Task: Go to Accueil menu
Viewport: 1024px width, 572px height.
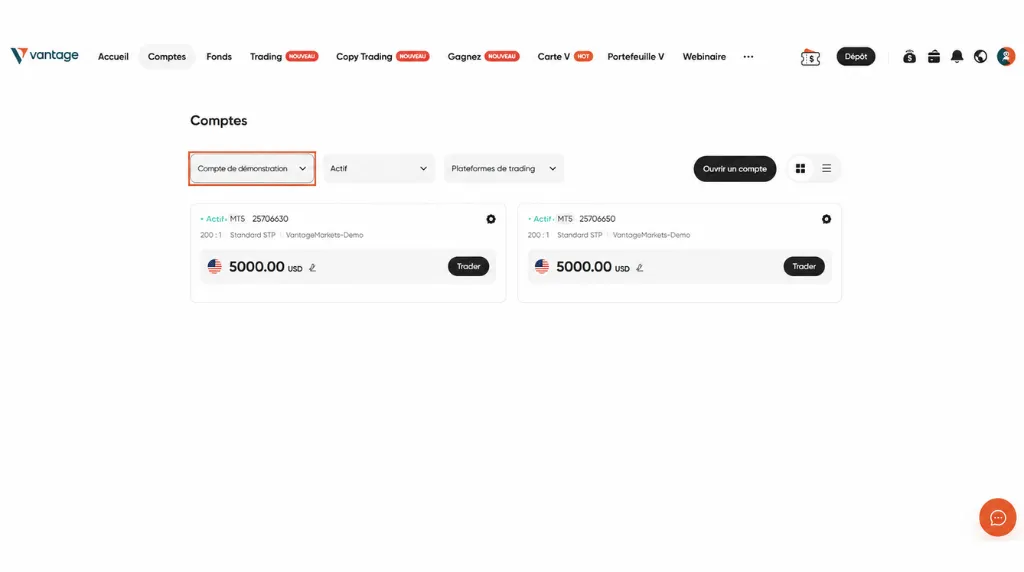Action: (113, 57)
